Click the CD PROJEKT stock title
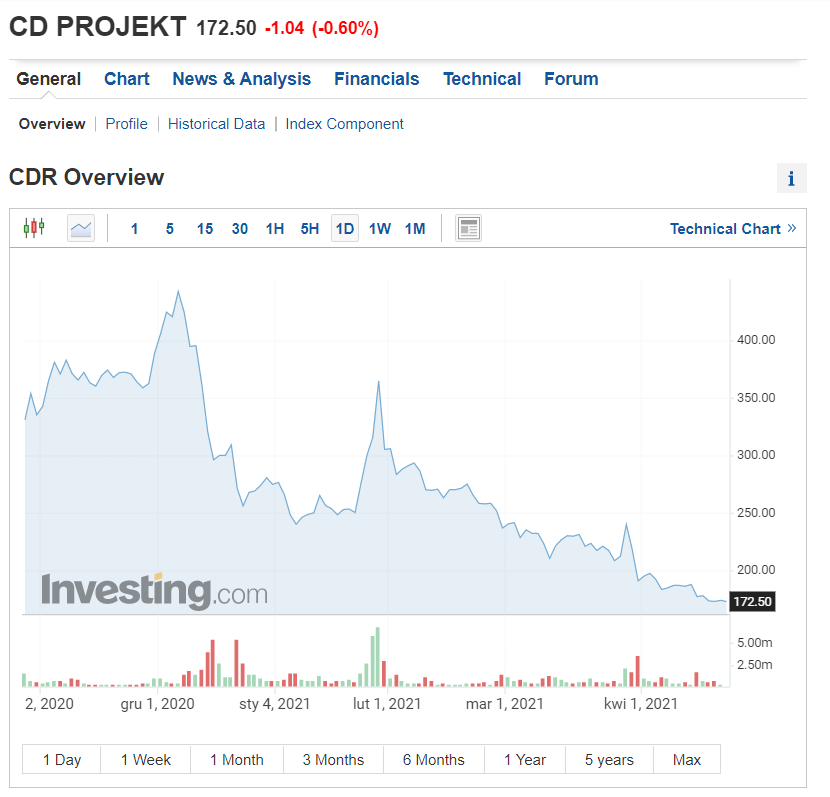Screen dimensions: 830x797 coord(97,26)
